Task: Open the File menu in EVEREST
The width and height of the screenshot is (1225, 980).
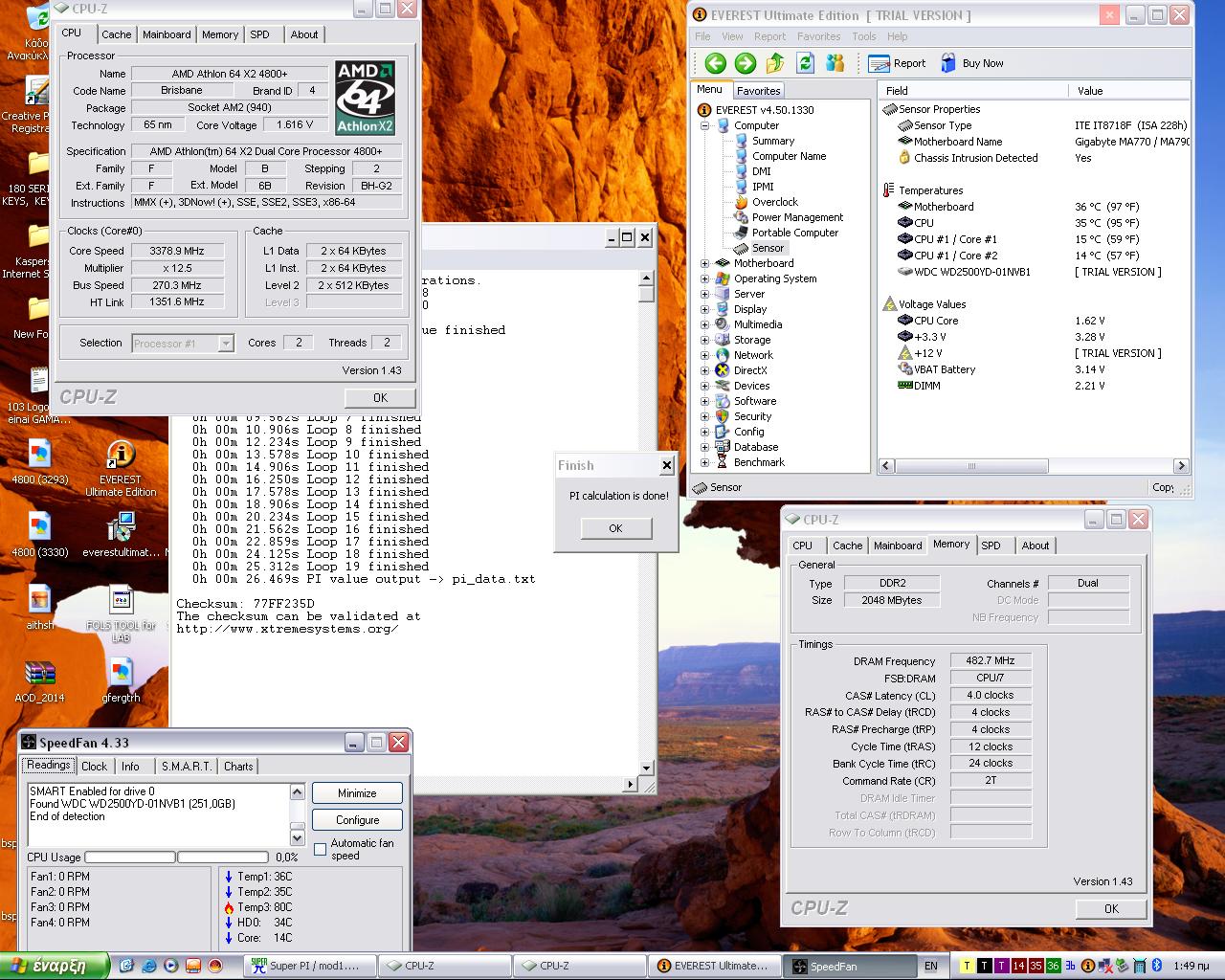Action: (x=702, y=36)
